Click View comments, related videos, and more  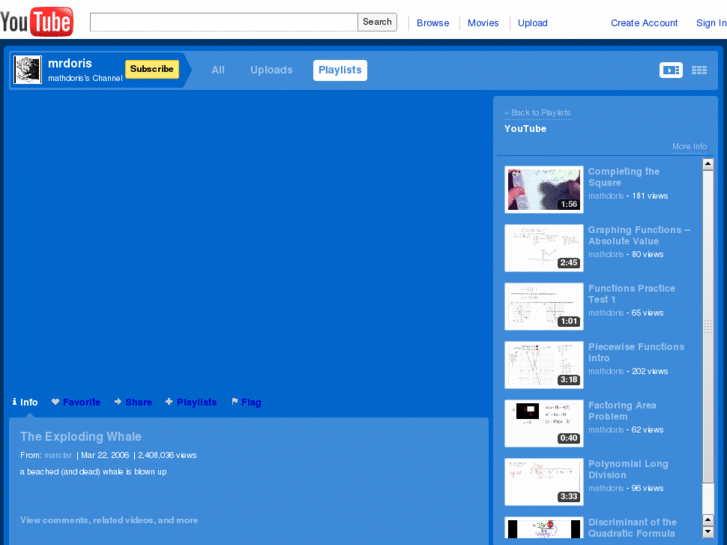tap(109, 520)
